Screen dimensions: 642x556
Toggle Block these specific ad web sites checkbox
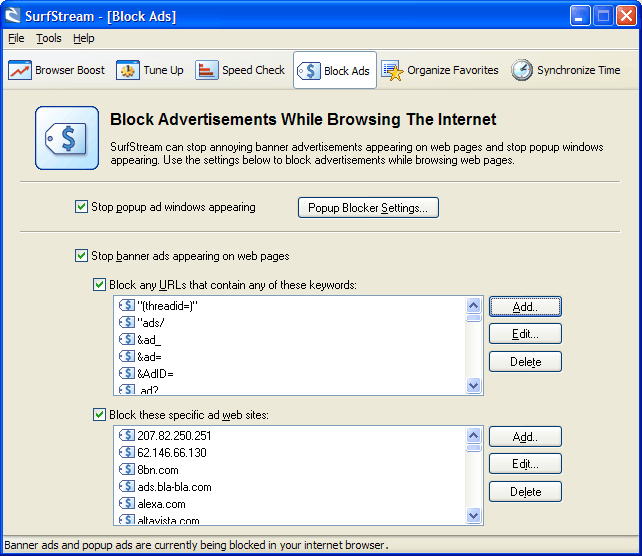point(99,415)
